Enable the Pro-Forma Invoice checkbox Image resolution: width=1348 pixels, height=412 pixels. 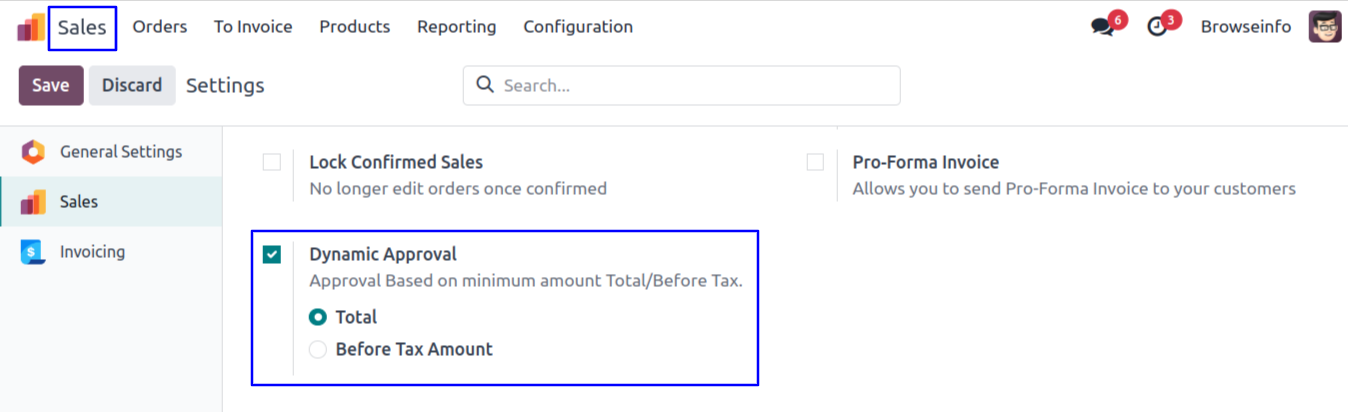815,162
